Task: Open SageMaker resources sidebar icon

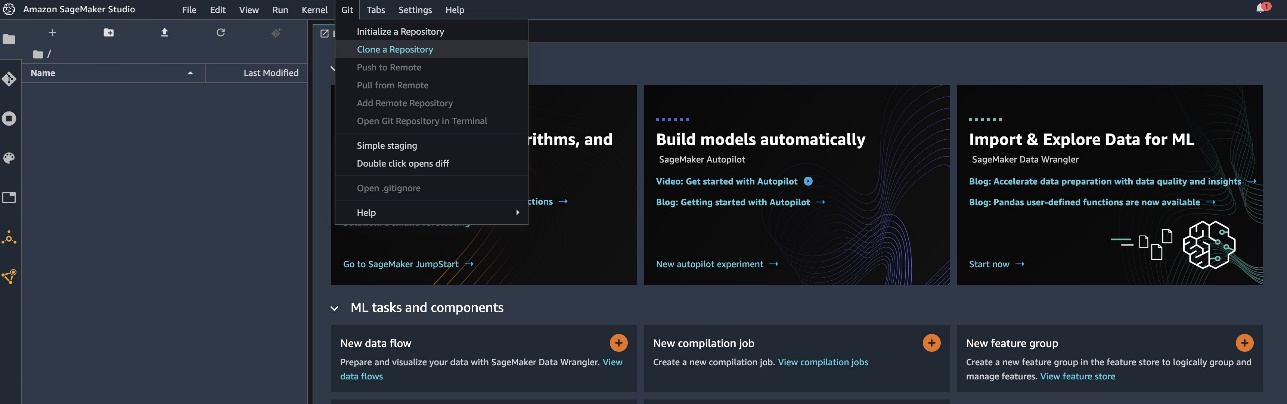Action: 9,277
